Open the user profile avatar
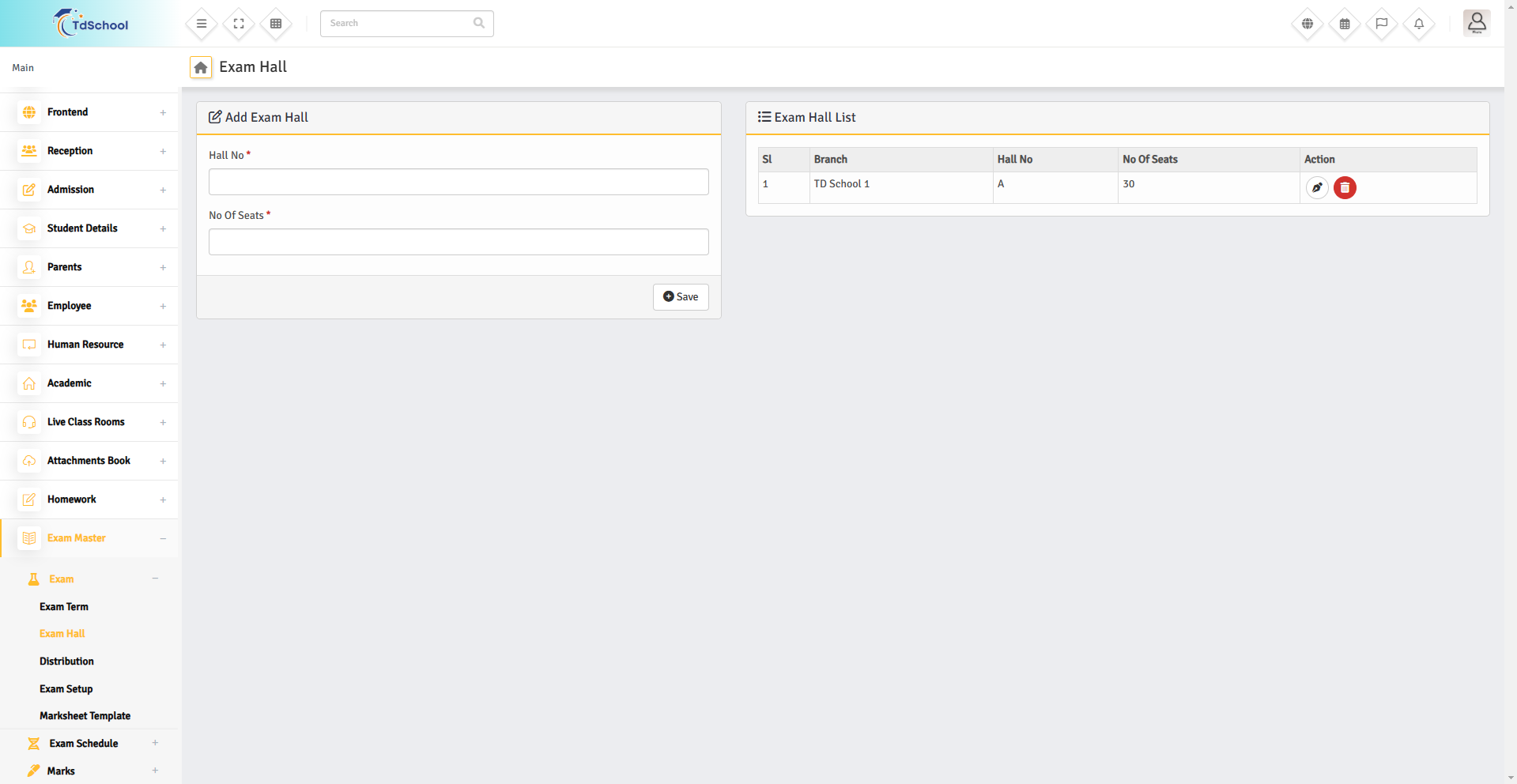 (1476, 23)
